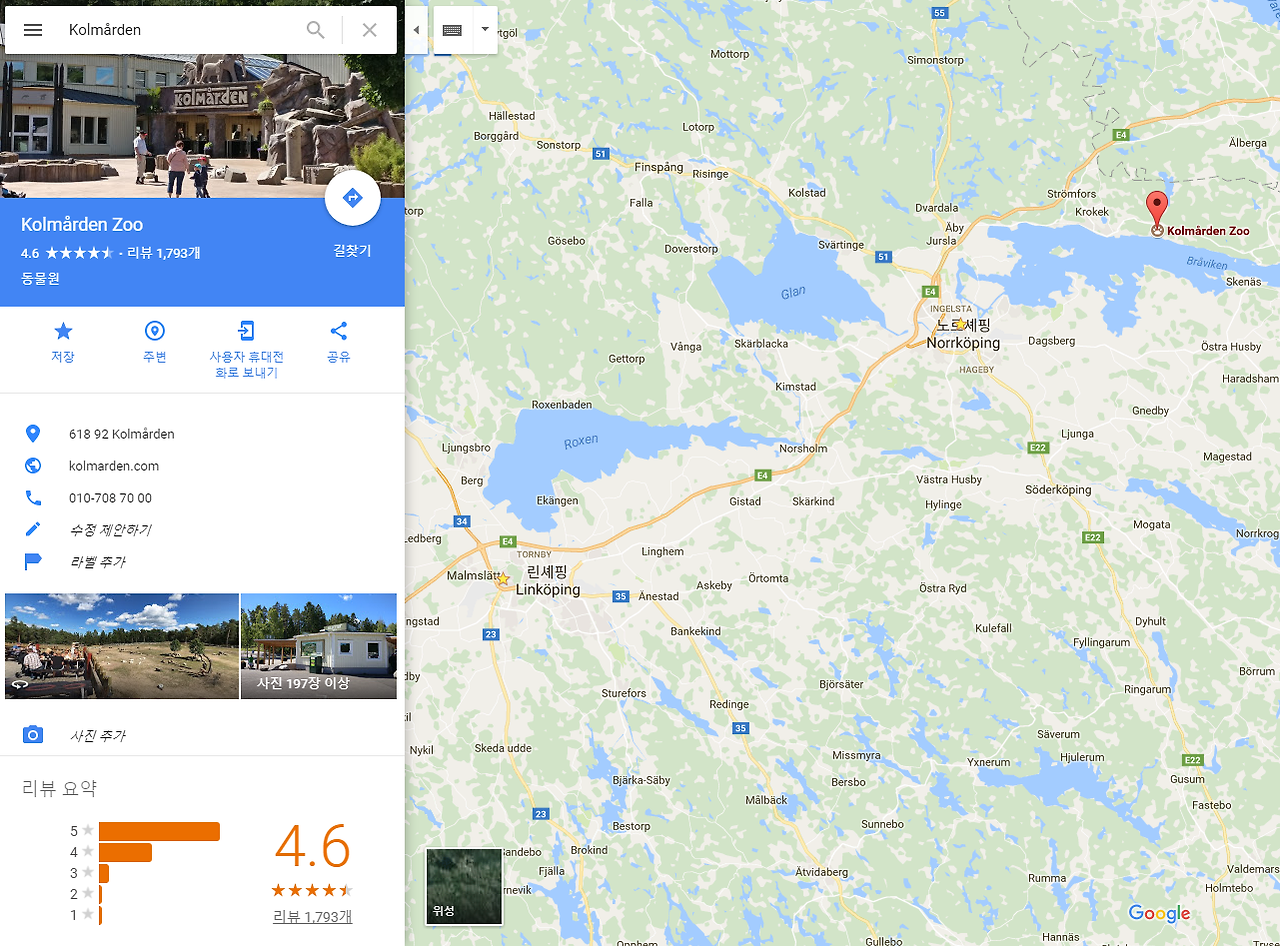Viewport: 1280px width, 946px height.
Task: Clear the Kolmården search text
Action: (370, 30)
